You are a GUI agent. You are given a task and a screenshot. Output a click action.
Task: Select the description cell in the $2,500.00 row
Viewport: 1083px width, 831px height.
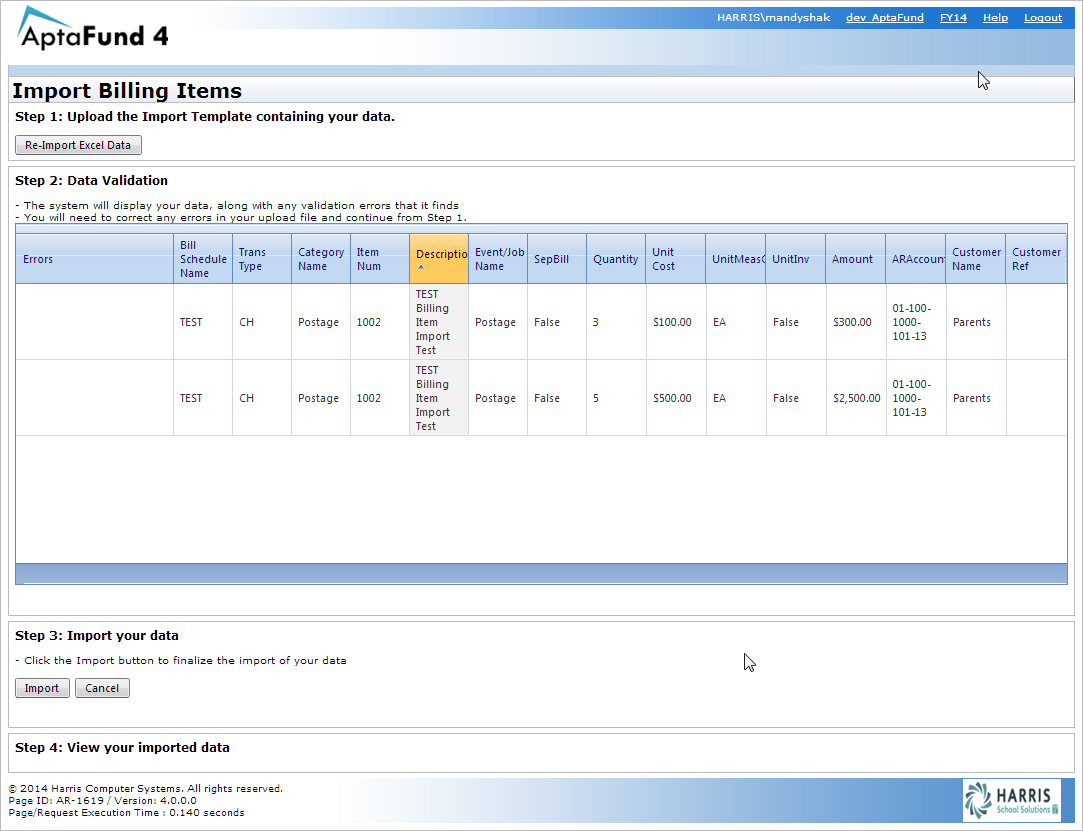[439, 398]
